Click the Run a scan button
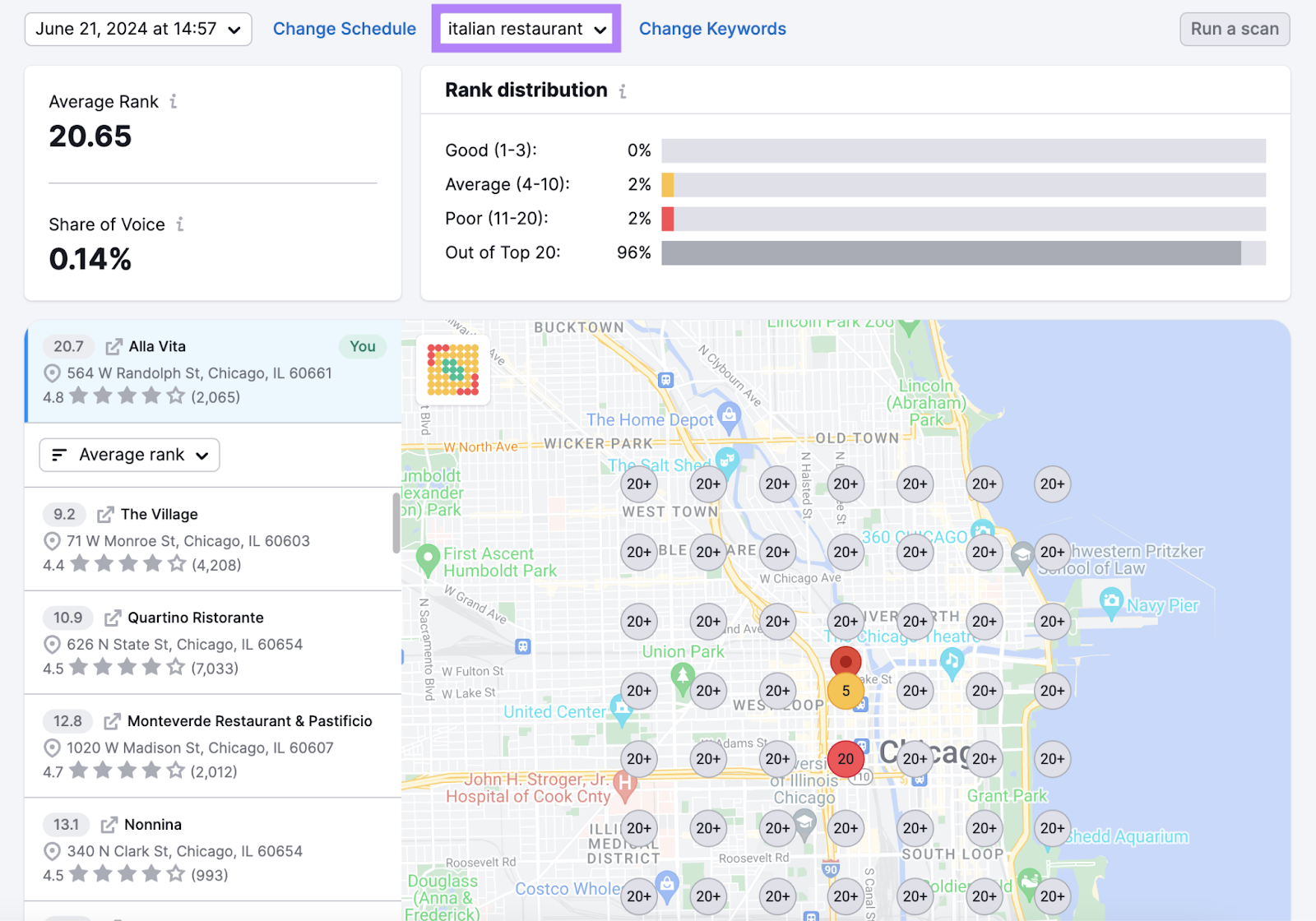Screen dimensions: 1316x921 [x=1234, y=28]
